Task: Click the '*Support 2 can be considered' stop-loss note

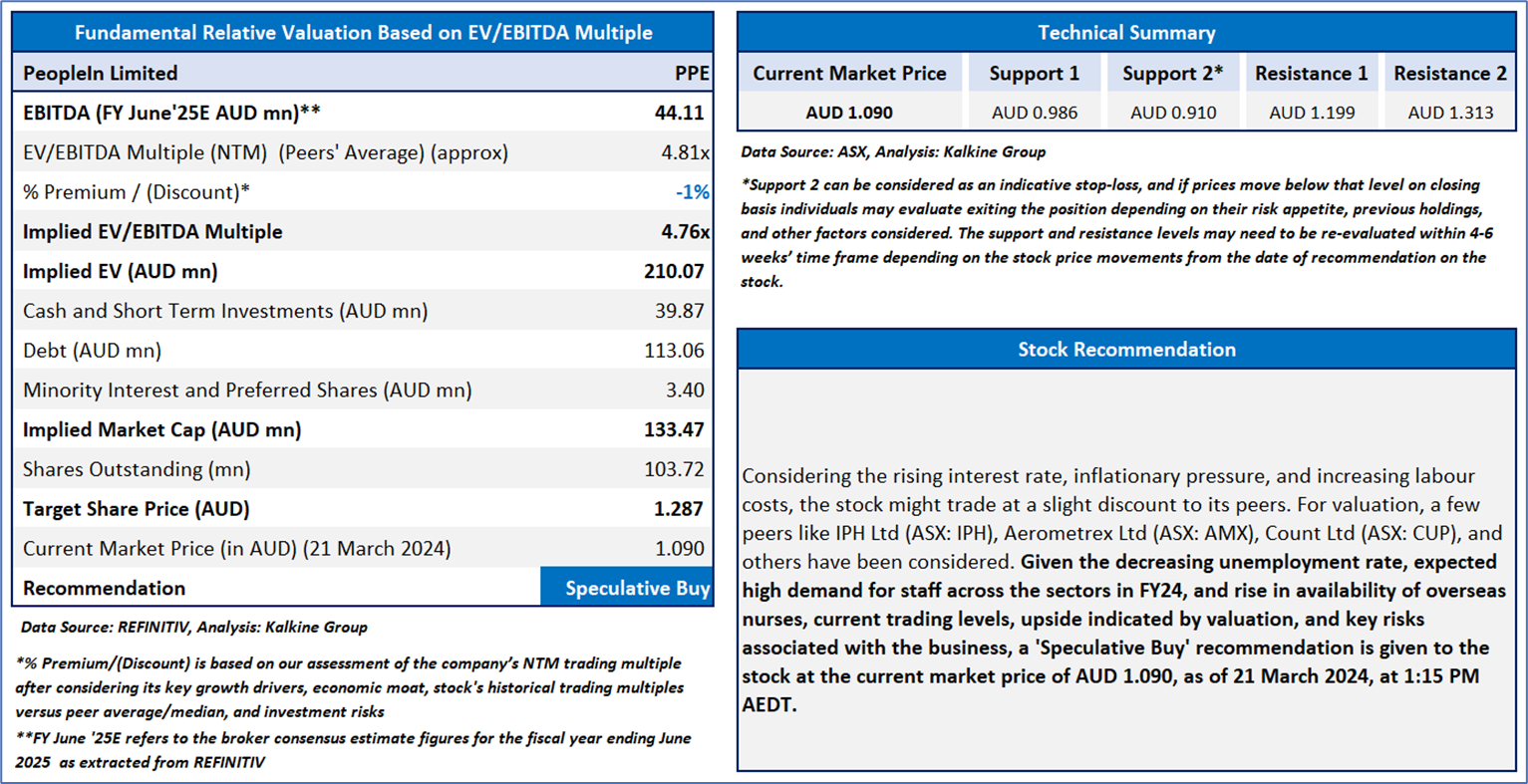Action: (1114, 233)
